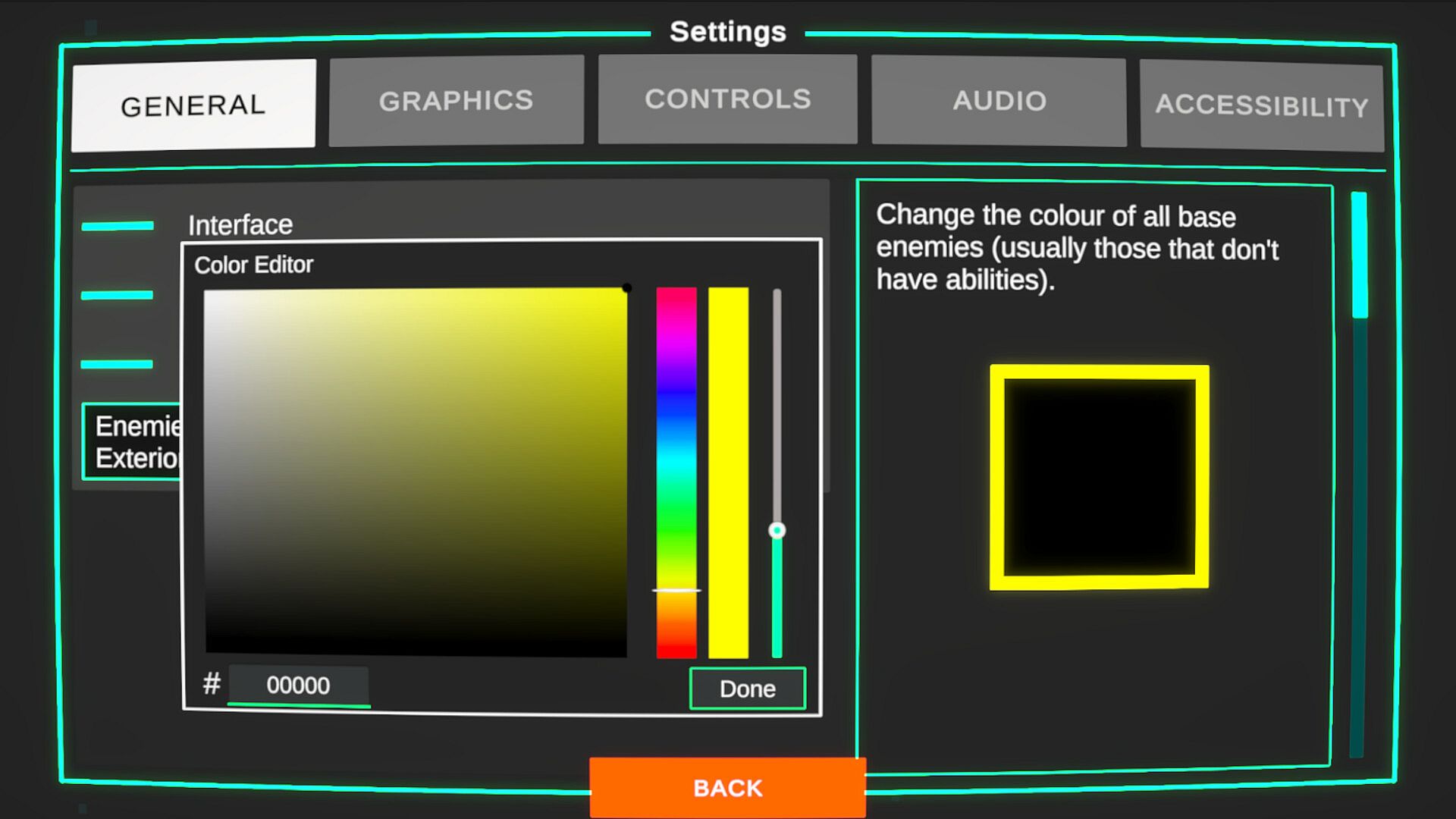
Task: Grab the white circular vertical slider handle
Action: (777, 530)
